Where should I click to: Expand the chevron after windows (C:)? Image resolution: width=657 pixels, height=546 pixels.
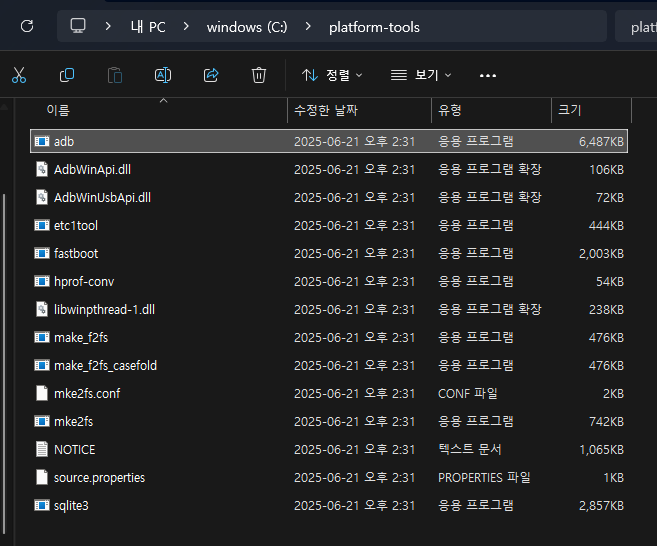point(308,26)
